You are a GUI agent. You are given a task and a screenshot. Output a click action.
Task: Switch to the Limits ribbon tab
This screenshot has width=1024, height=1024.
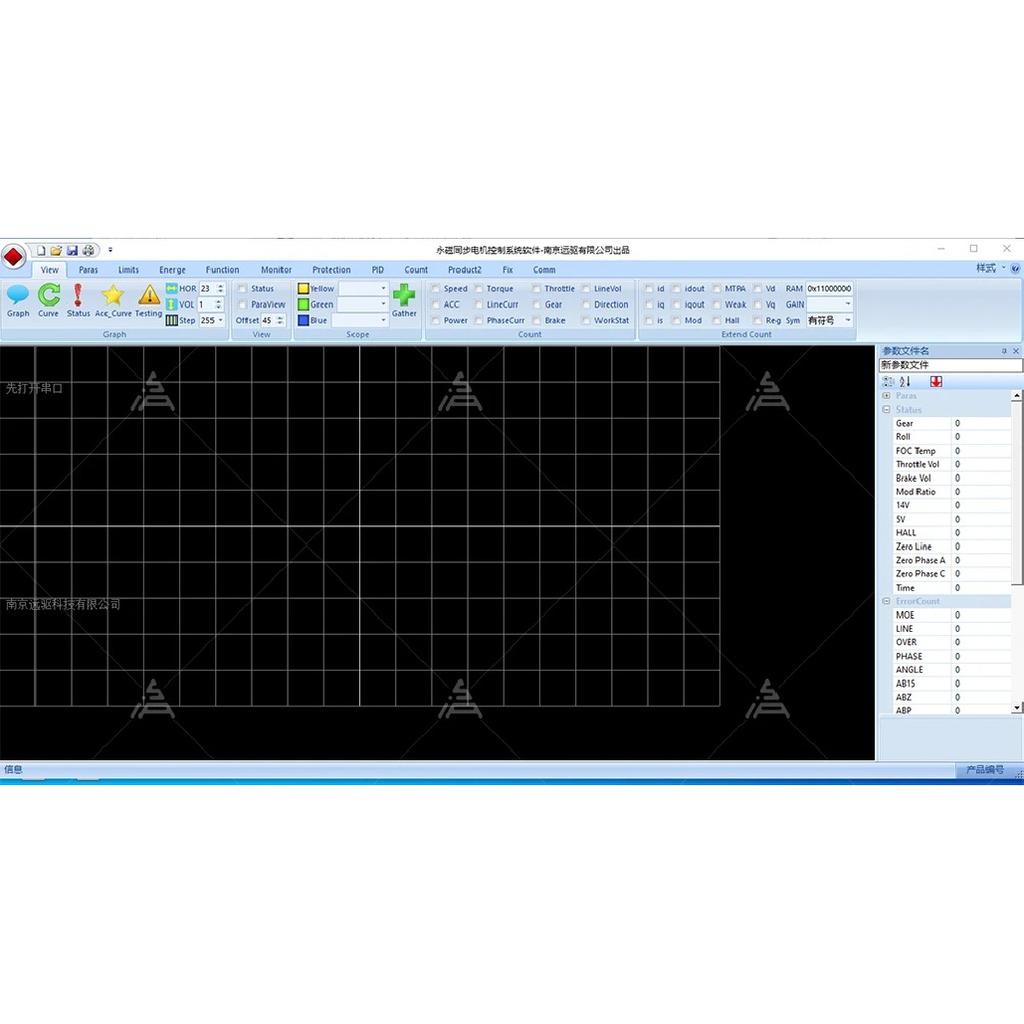click(x=128, y=270)
